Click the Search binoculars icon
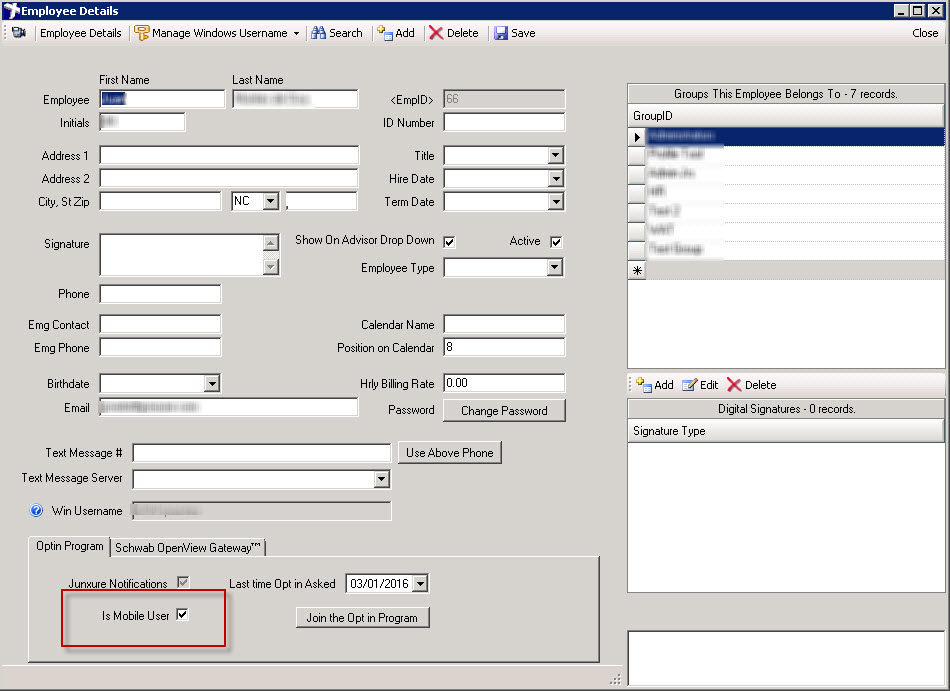Image resolution: width=950 pixels, height=691 pixels. [318, 33]
